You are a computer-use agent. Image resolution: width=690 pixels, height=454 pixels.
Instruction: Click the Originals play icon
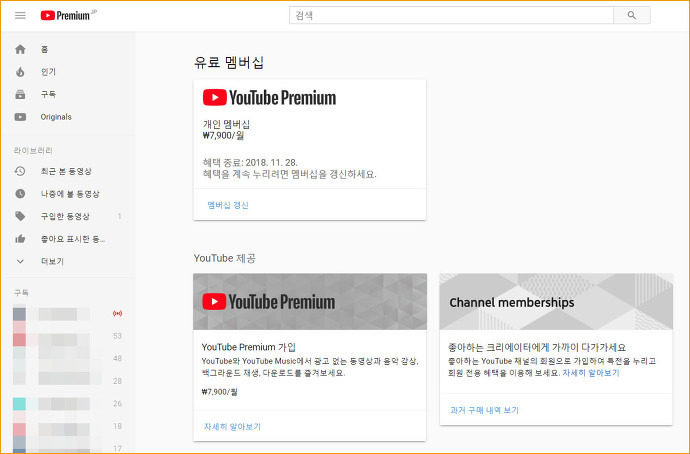[x=20, y=117]
